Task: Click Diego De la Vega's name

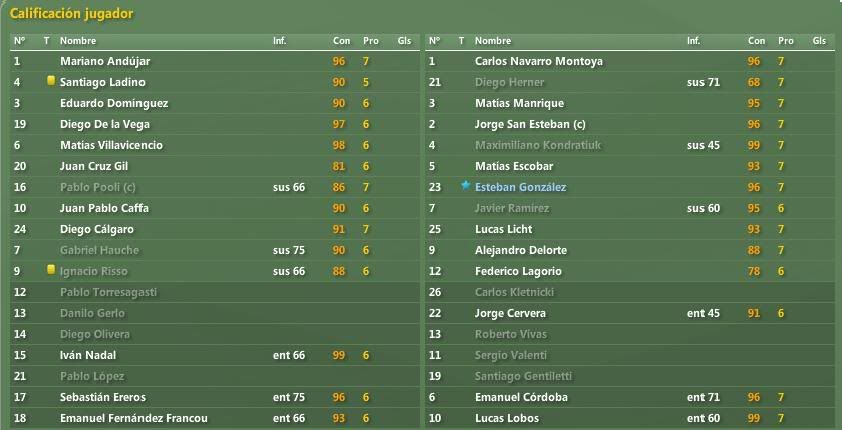Action: 105,125
